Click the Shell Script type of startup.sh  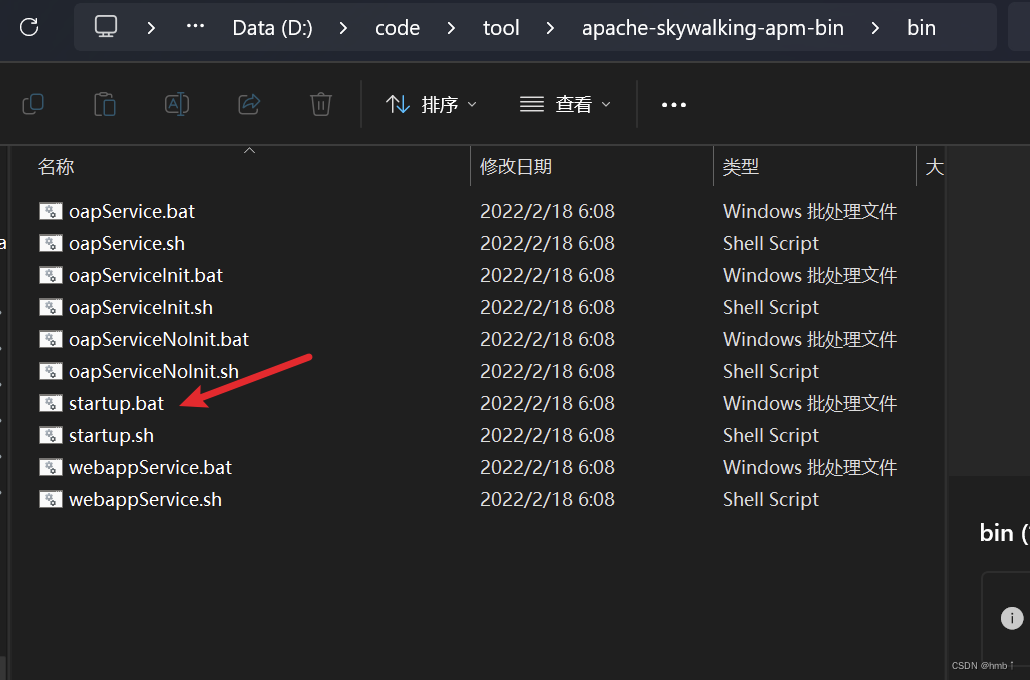point(771,435)
